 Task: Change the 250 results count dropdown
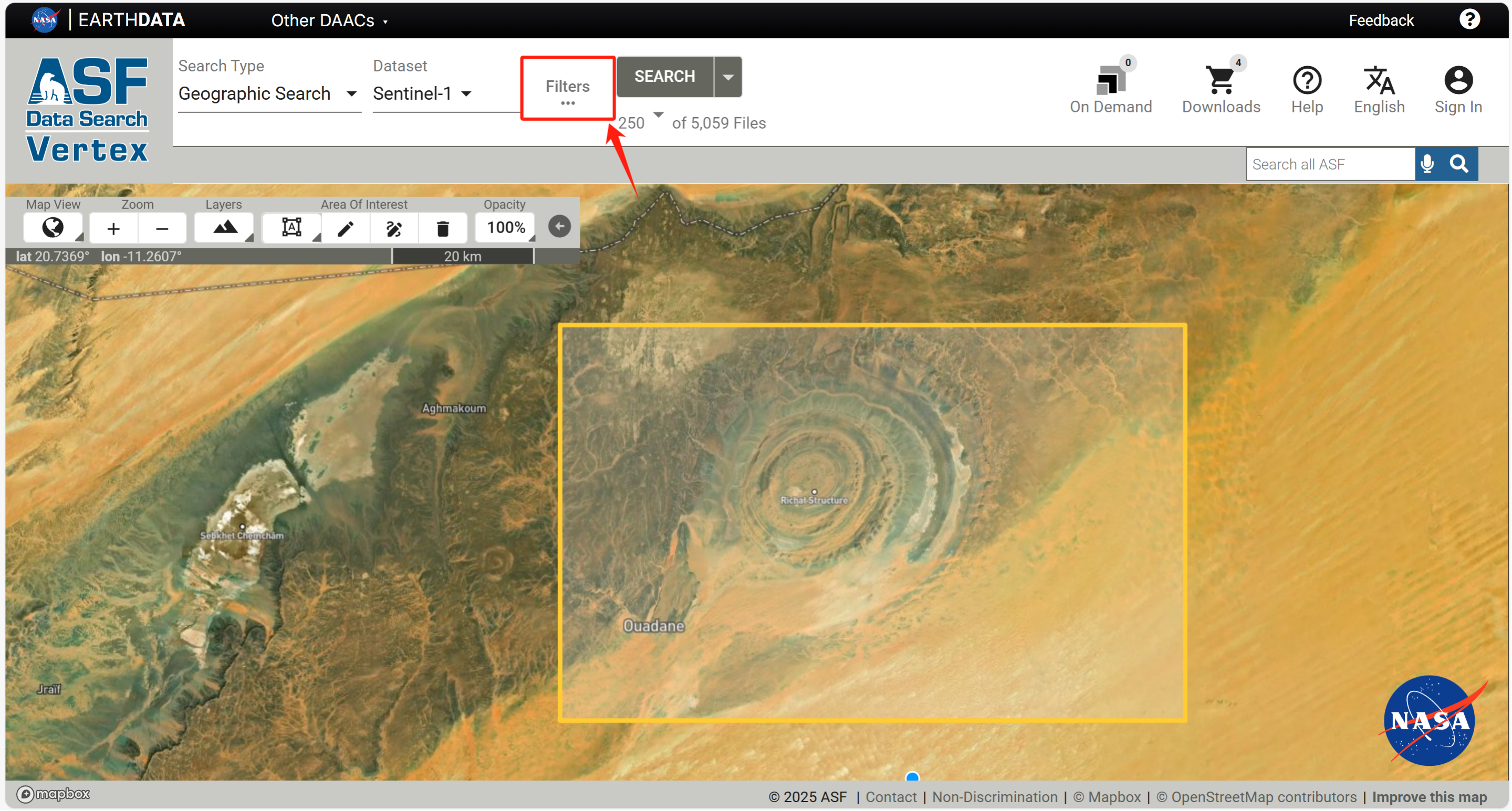(641, 121)
